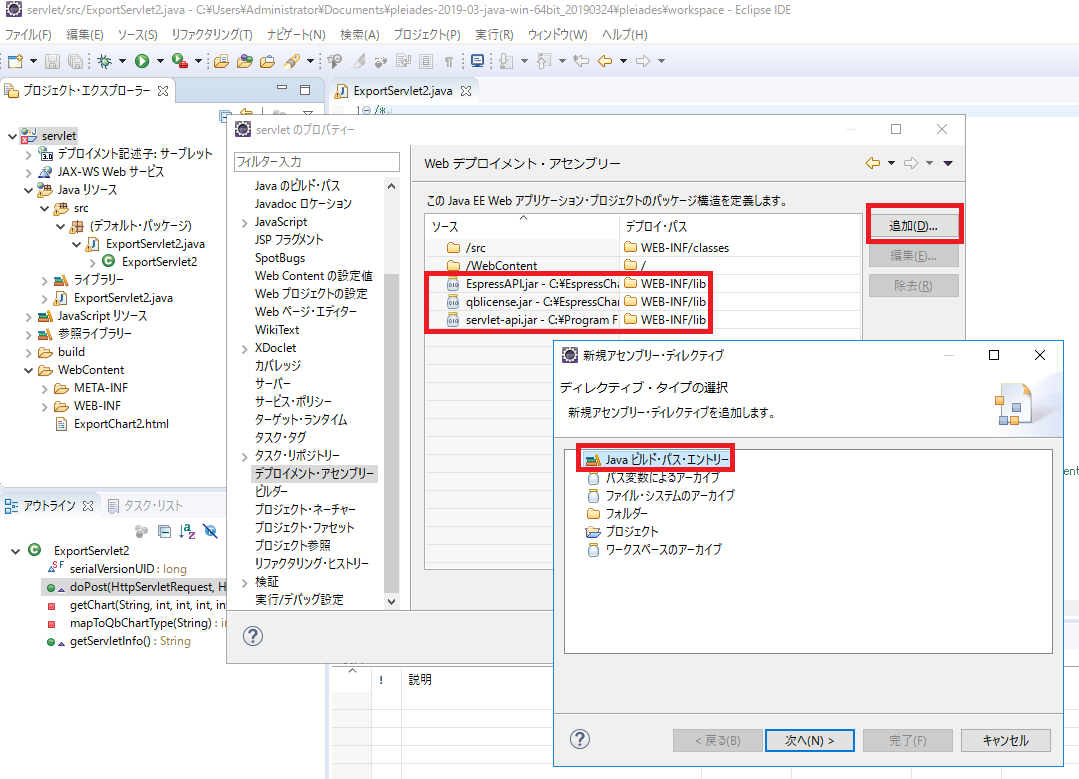Screen dimensions: 1079x779
Task: Click the collapse all icon in Outline
Action: pos(165,531)
